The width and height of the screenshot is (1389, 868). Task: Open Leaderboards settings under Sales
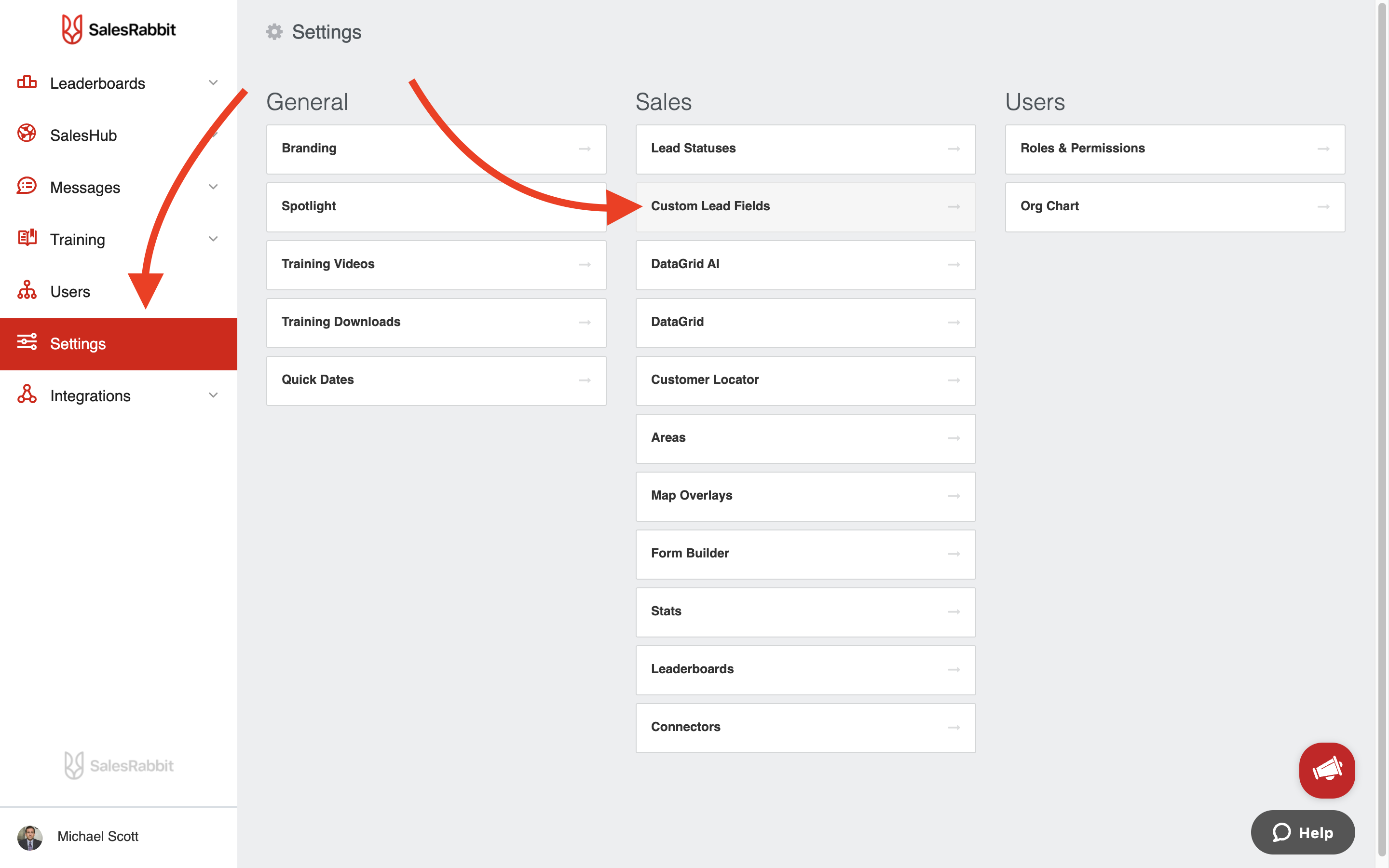(x=805, y=670)
